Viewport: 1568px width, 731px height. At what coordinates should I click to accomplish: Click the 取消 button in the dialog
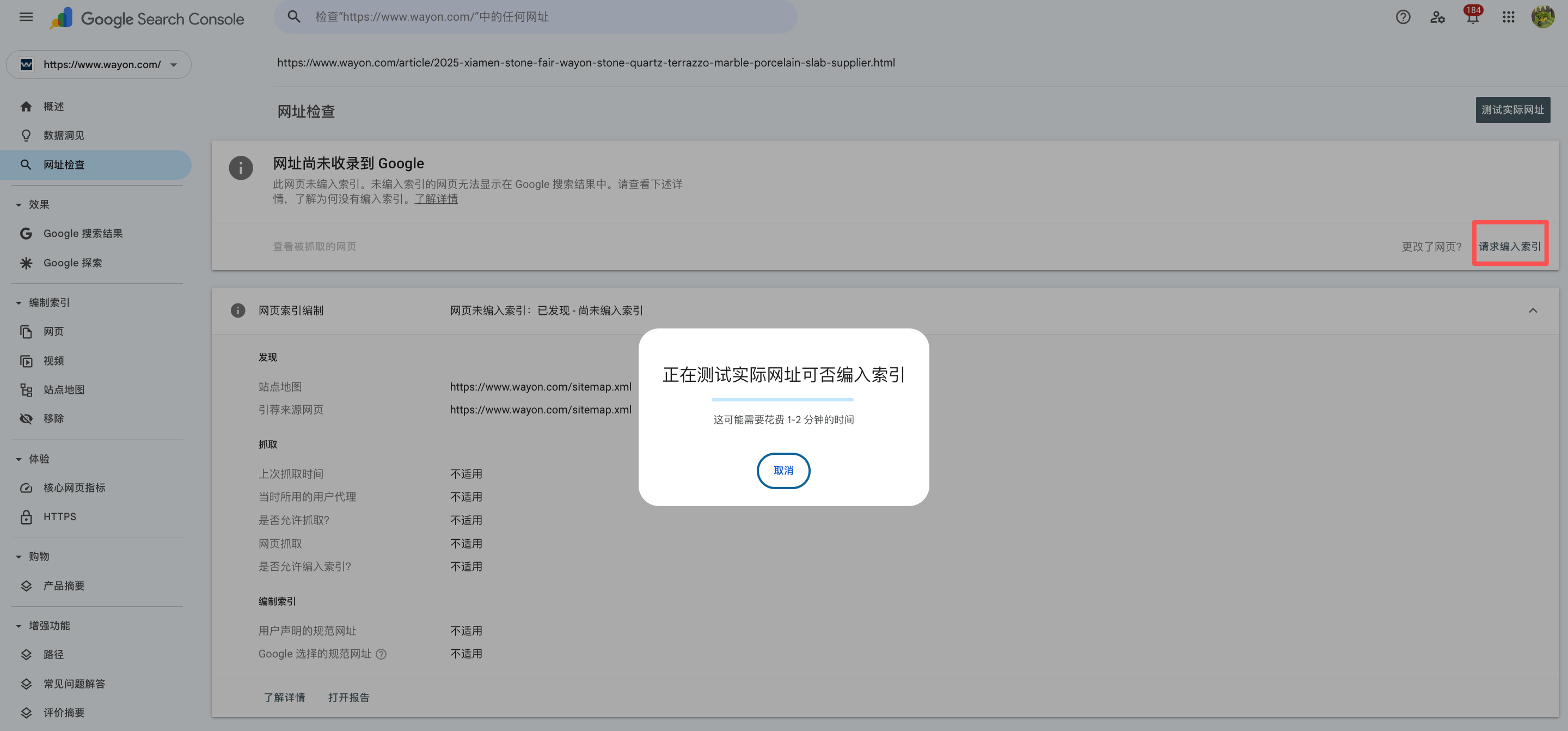pyautogui.click(x=783, y=470)
